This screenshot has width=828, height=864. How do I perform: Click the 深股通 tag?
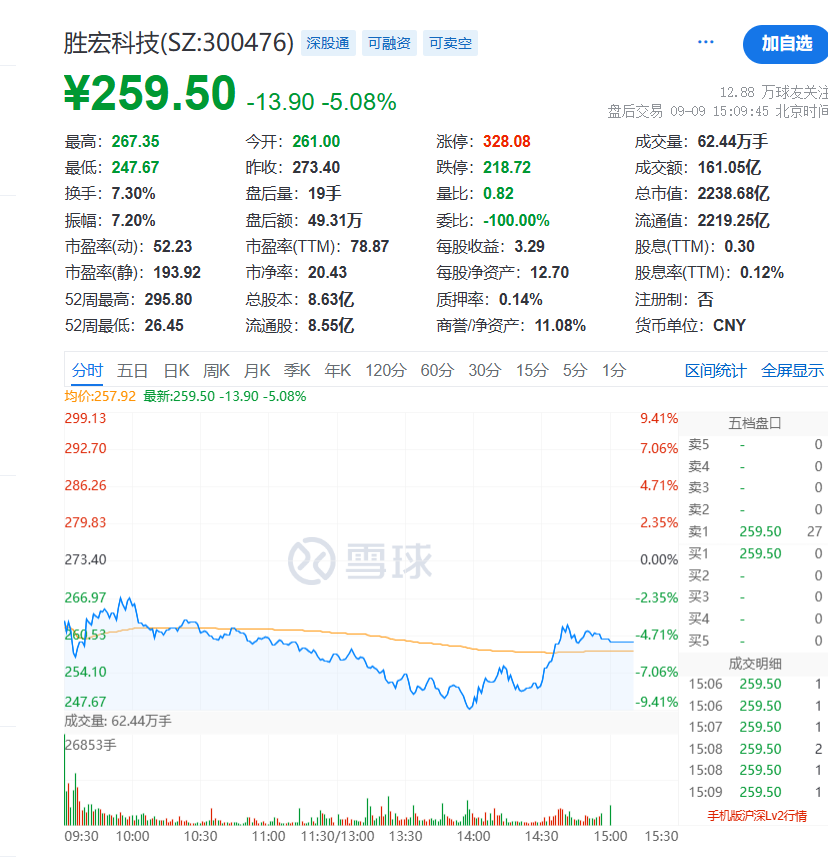[x=328, y=44]
